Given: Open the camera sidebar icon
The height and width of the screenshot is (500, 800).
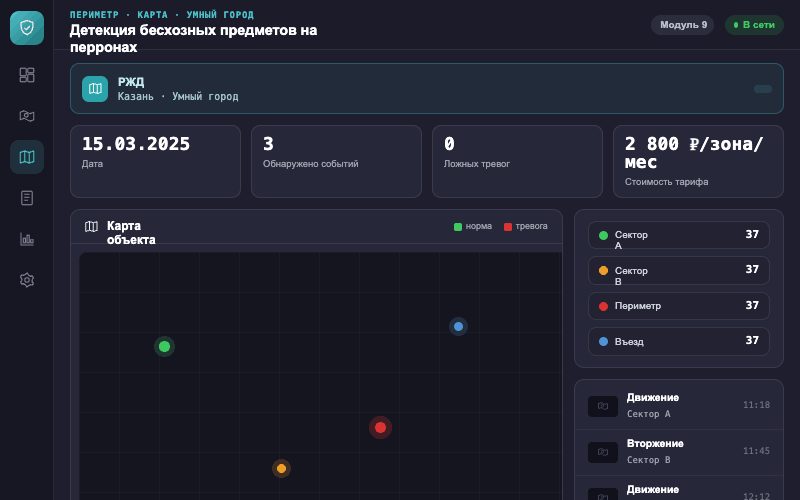Looking at the screenshot, I should [x=27, y=116].
